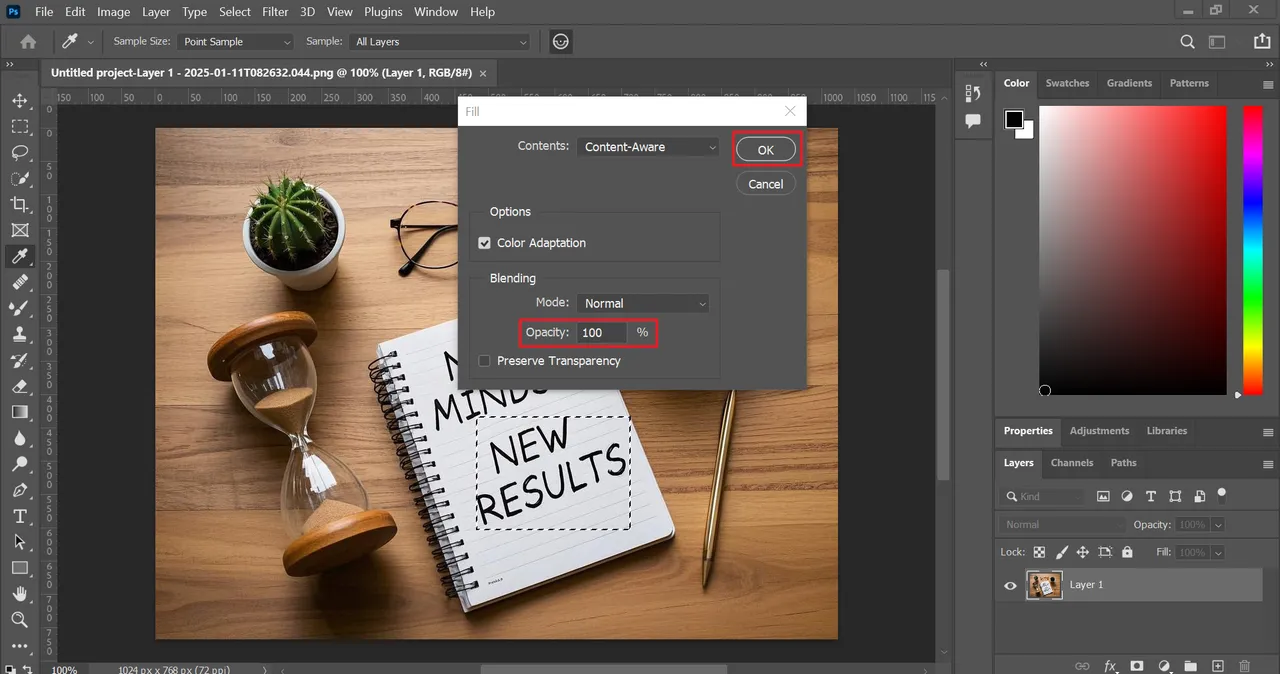This screenshot has width=1280, height=674.
Task: Click inside the color picker gradient field
Action: pyautogui.click(x=1132, y=250)
